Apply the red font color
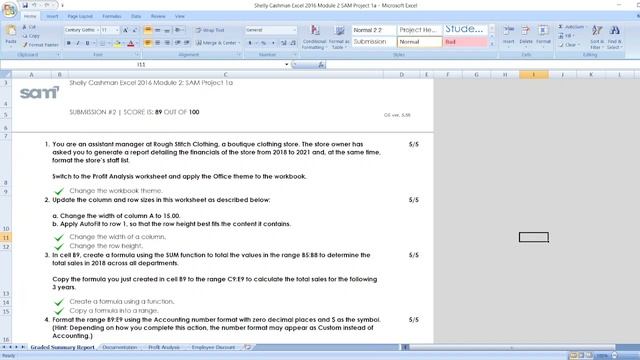The width and height of the screenshot is (640, 360). click(x=131, y=43)
